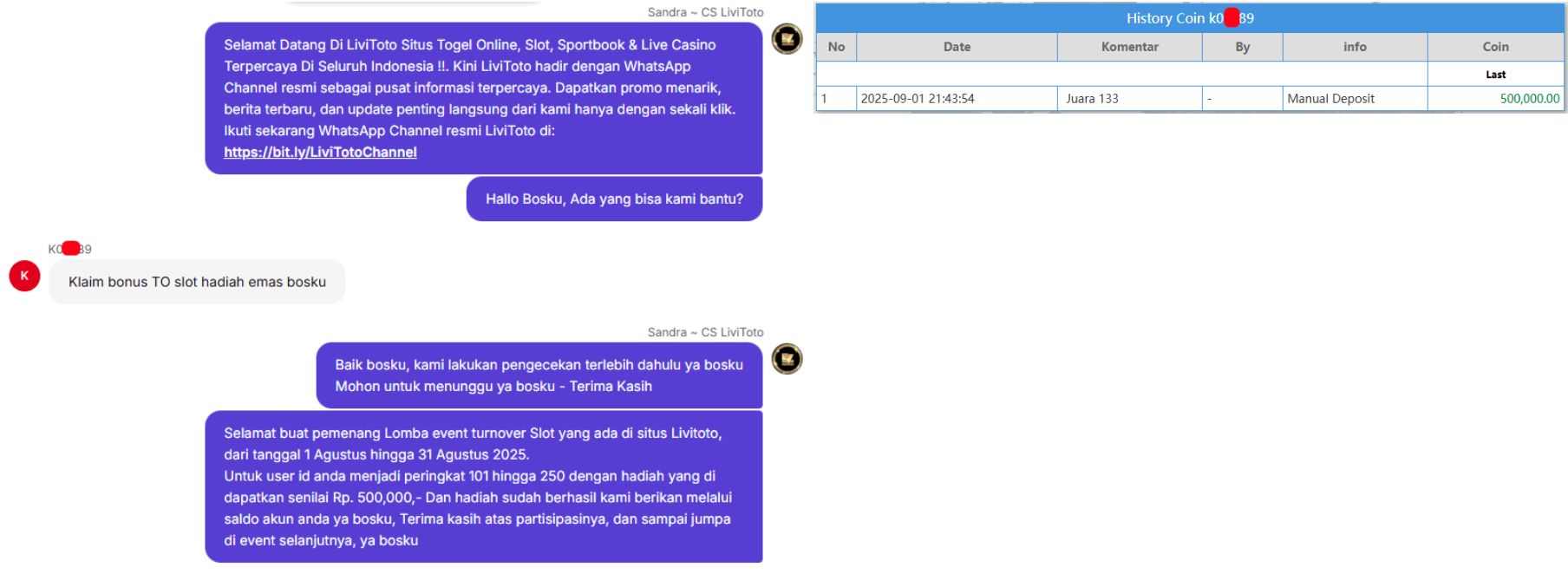
Task: Click the 'info' column header
Action: click(x=1355, y=47)
